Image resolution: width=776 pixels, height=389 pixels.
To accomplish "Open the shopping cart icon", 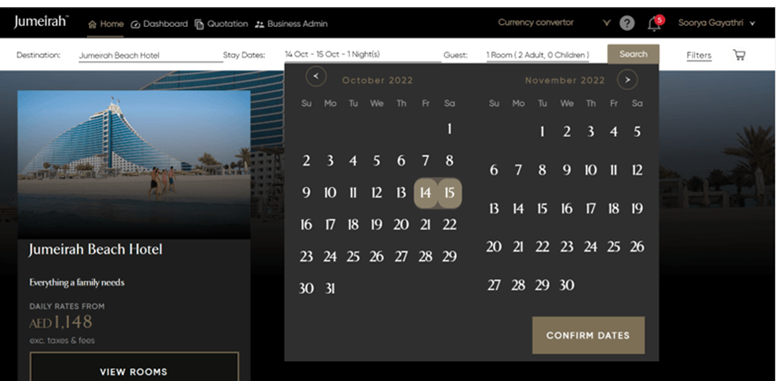I will 739,55.
